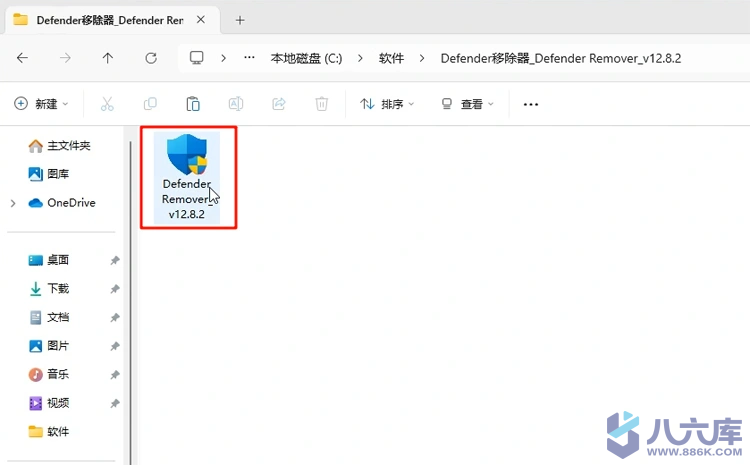750x465 pixels.
Task: Open 下载 downloads folder
Action: click(x=49, y=288)
